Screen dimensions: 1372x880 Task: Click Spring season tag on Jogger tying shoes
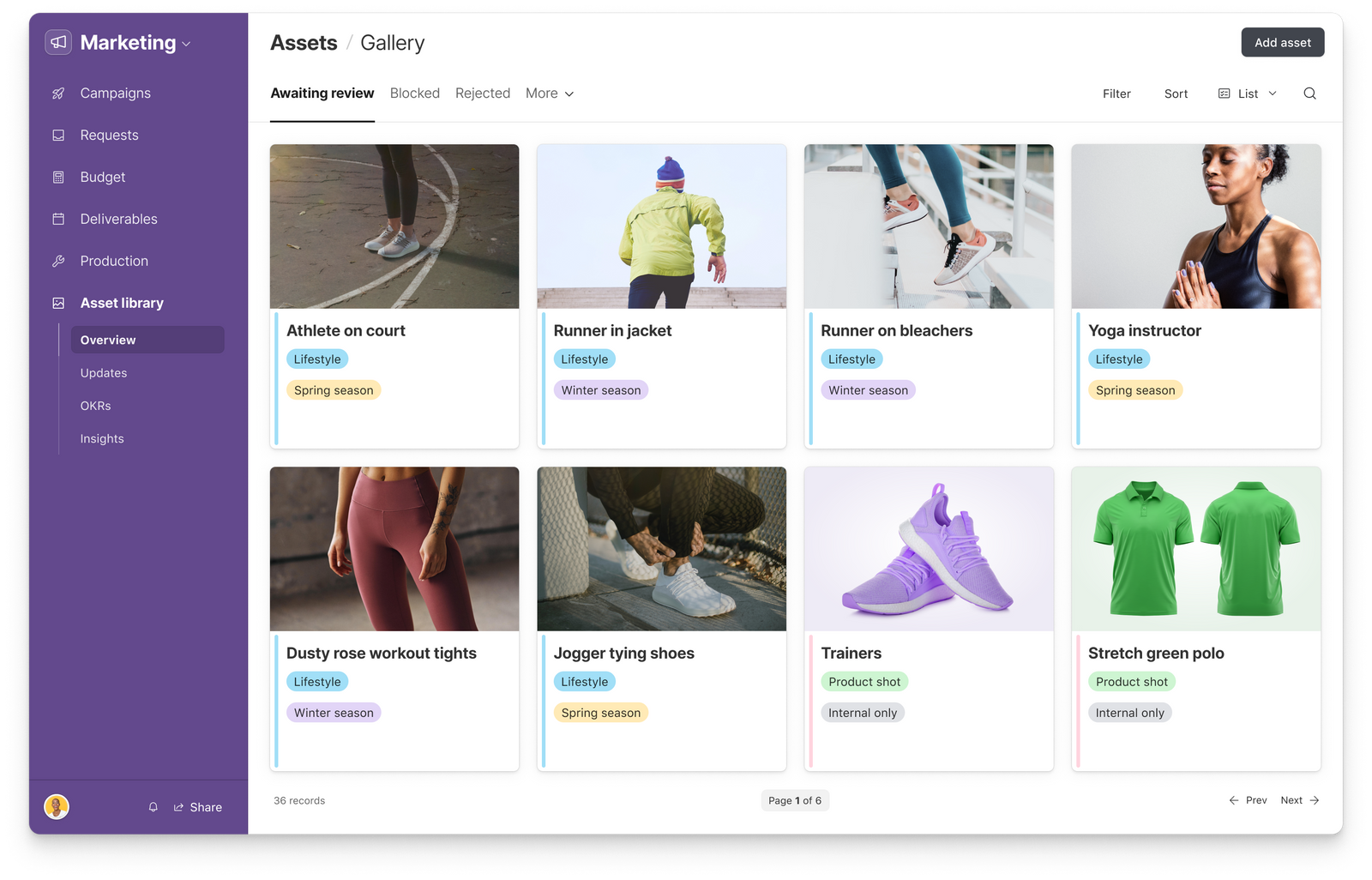(x=601, y=713)
